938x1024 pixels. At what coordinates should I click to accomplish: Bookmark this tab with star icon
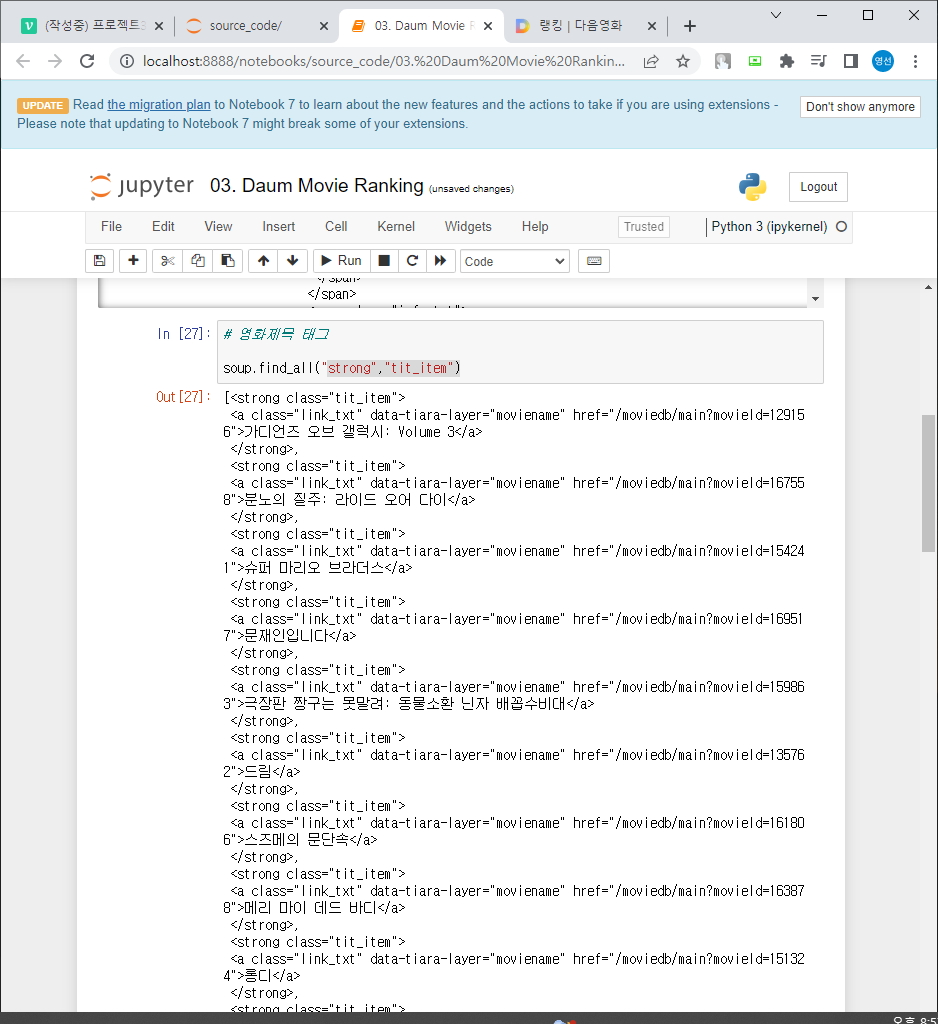pos(683,61)
